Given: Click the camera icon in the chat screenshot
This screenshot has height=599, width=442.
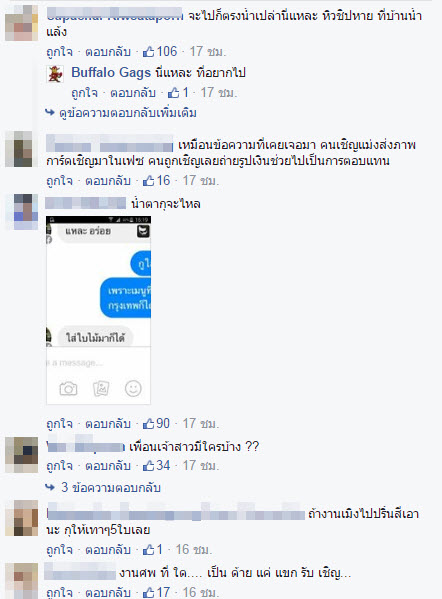Looking at the screenshot, I should point(68,389).
